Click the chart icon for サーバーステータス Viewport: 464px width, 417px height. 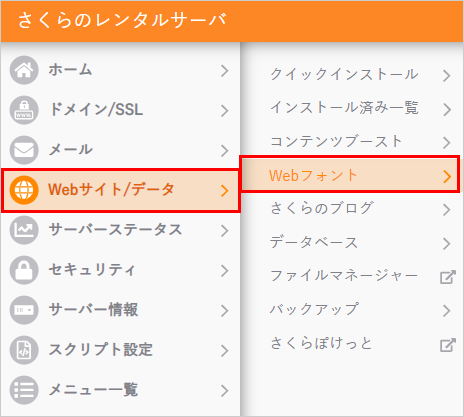point(24,230)
